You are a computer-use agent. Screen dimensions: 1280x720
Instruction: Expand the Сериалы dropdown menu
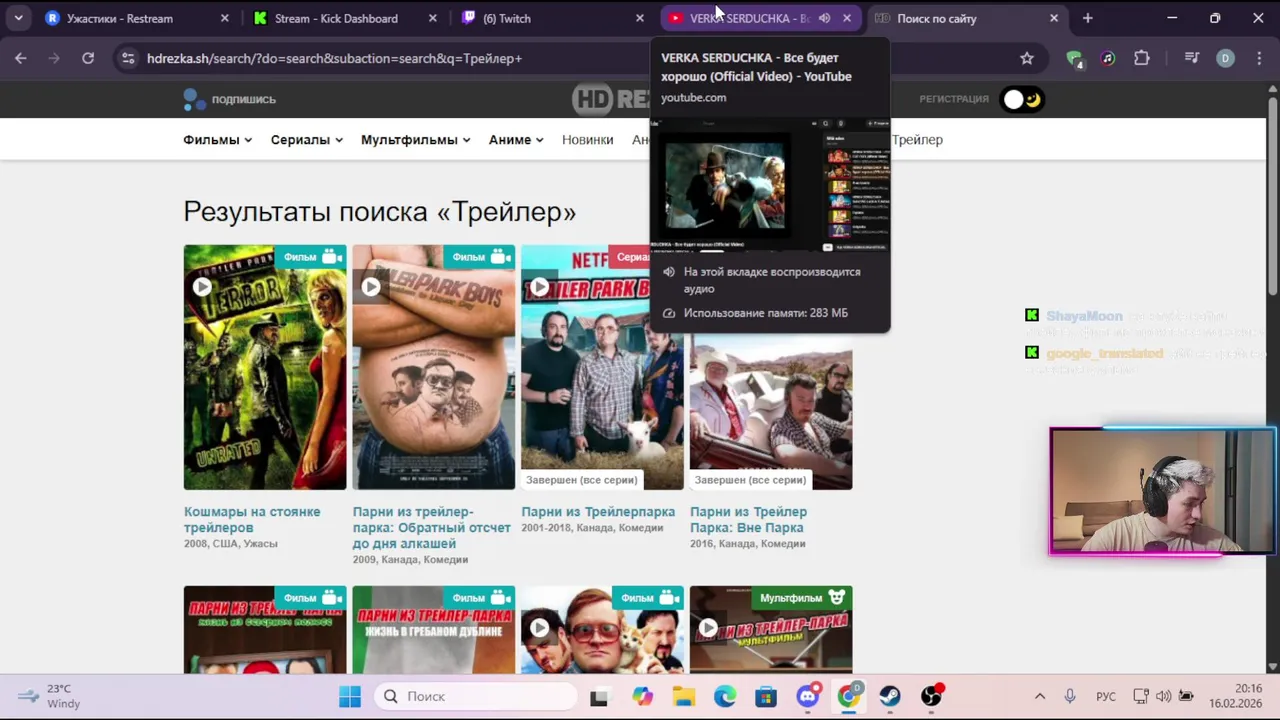point(306,140)
